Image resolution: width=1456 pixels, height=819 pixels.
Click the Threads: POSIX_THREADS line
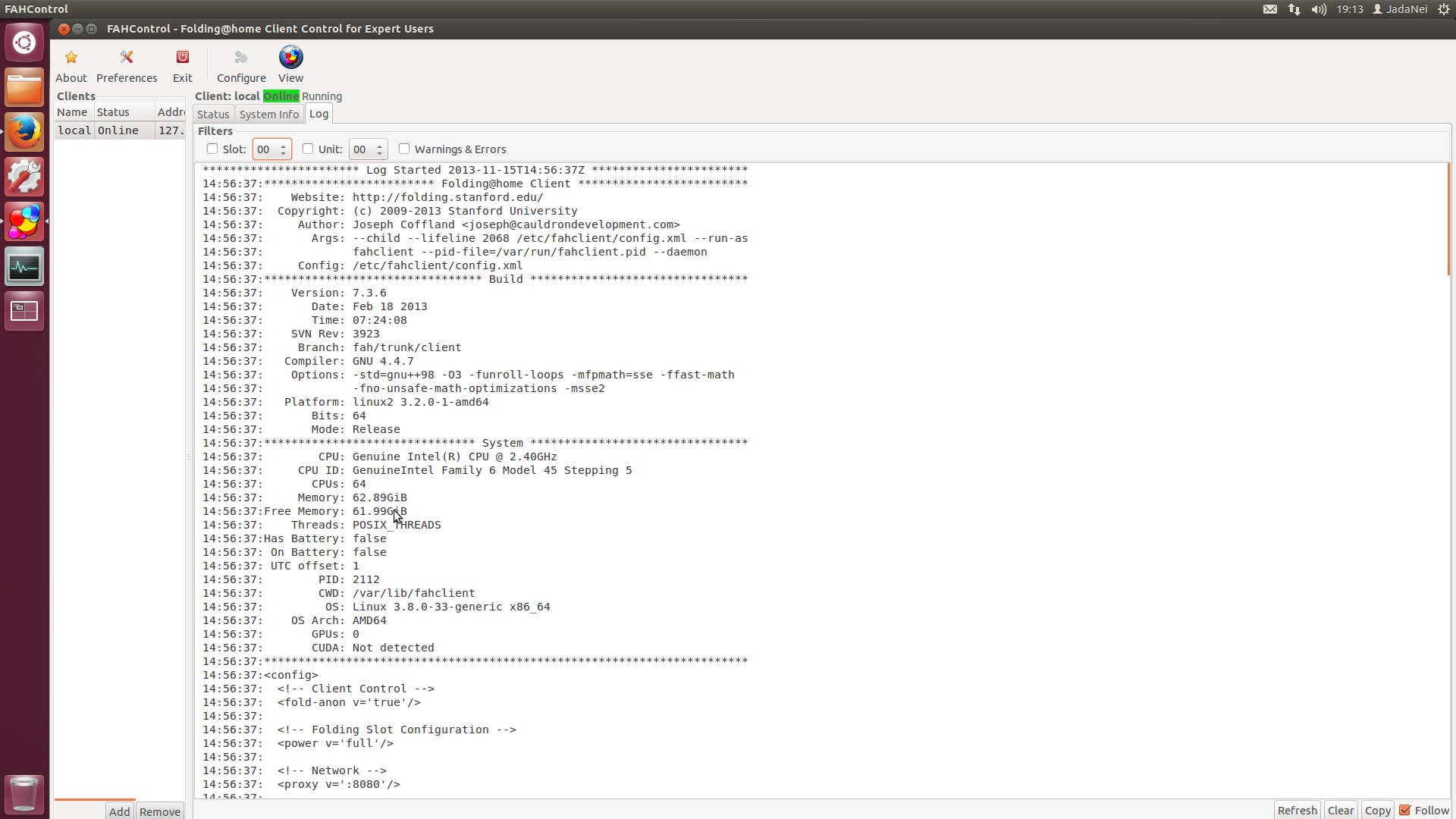tap(322, 525)
